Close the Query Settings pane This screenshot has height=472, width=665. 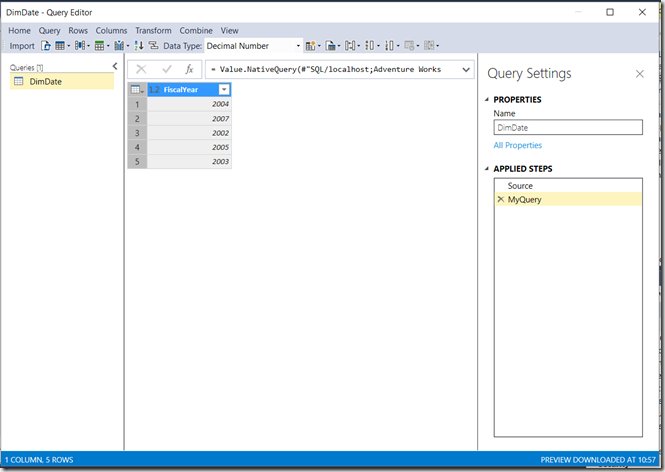tap(640, 74)
